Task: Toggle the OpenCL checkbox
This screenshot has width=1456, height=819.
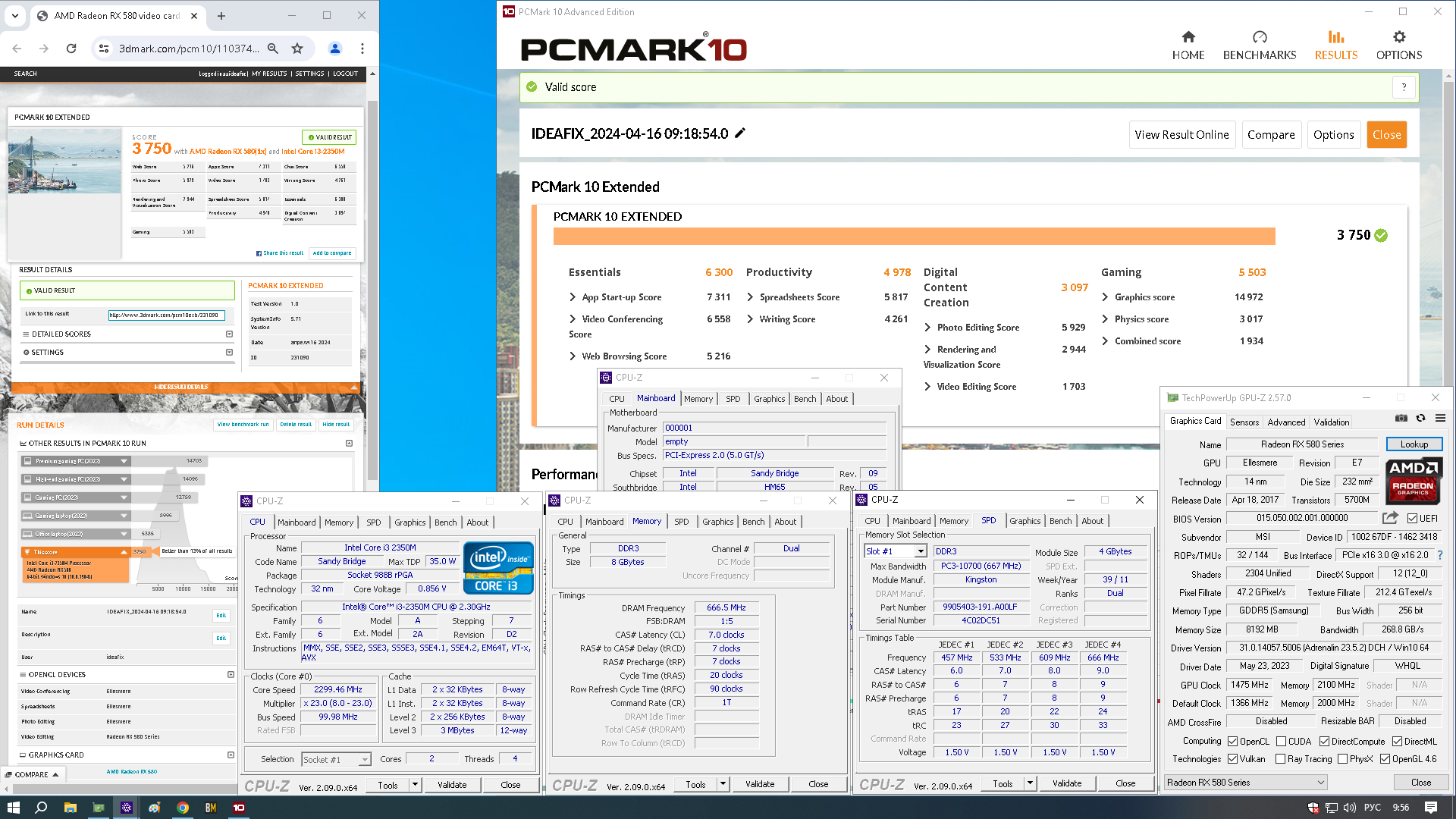Action: (1233, 742)
